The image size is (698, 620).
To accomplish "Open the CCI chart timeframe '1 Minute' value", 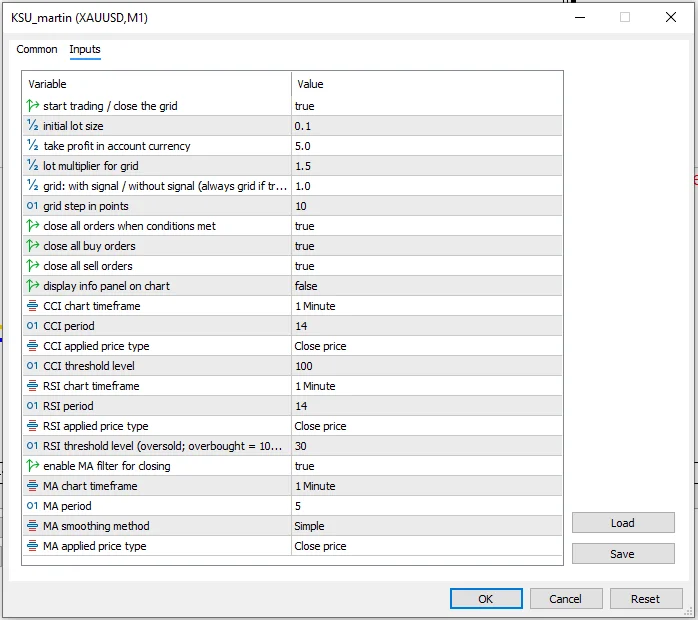I will [426, 306].
